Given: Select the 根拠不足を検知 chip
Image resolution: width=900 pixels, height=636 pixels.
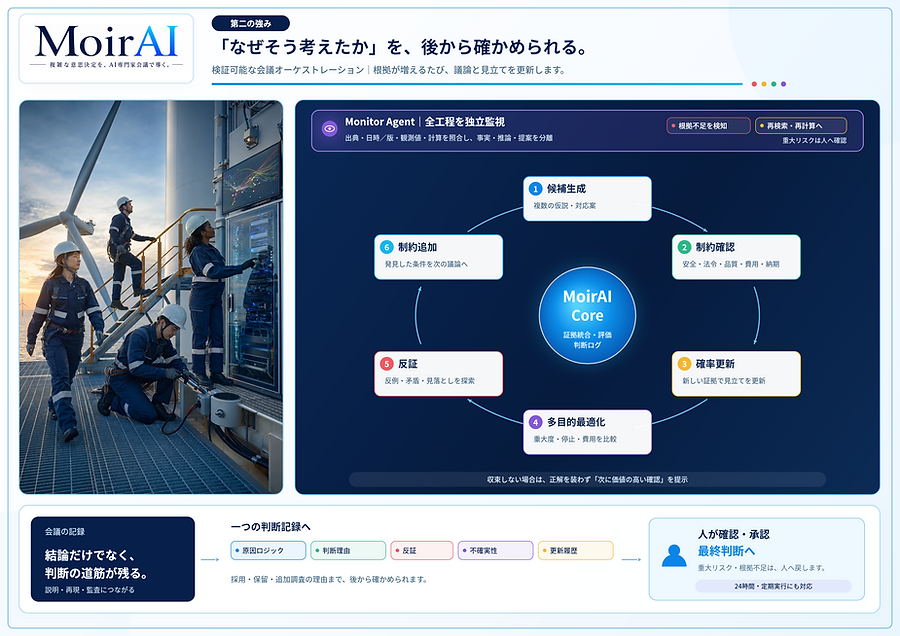Looking at the screenshot, I should click(x=708, y=126).
